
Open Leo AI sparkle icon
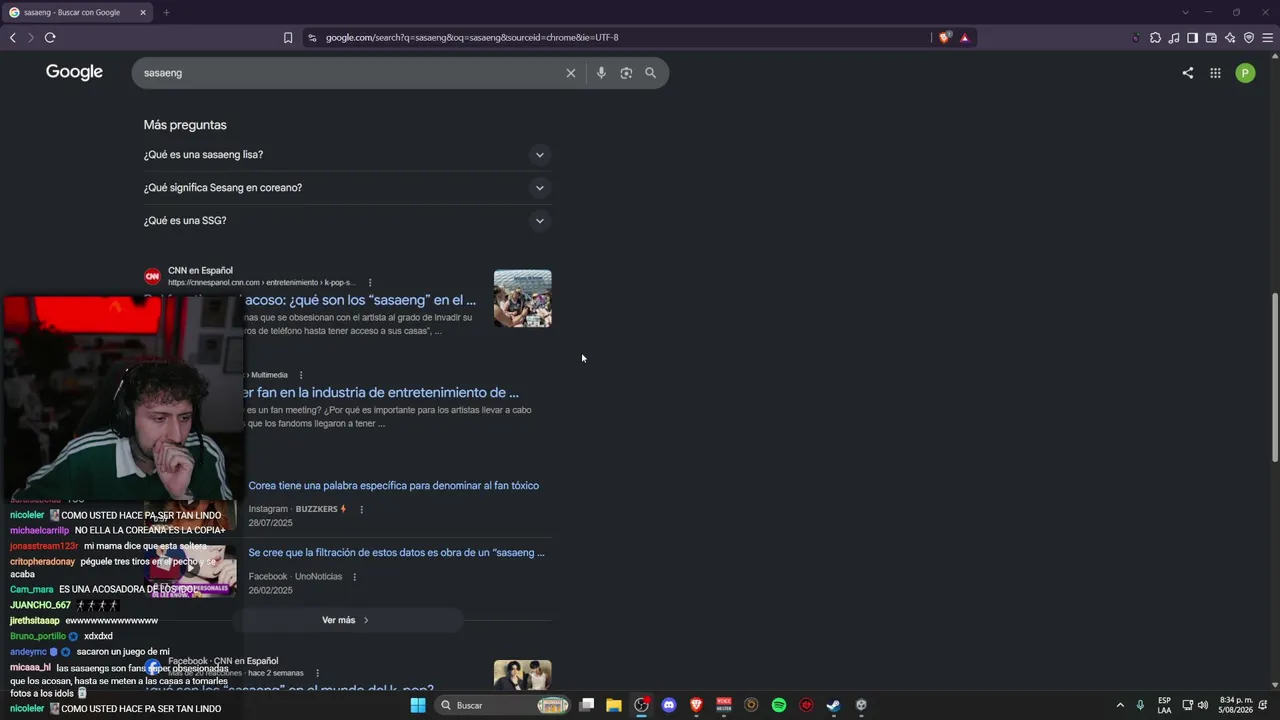(x=1230, y=38)
